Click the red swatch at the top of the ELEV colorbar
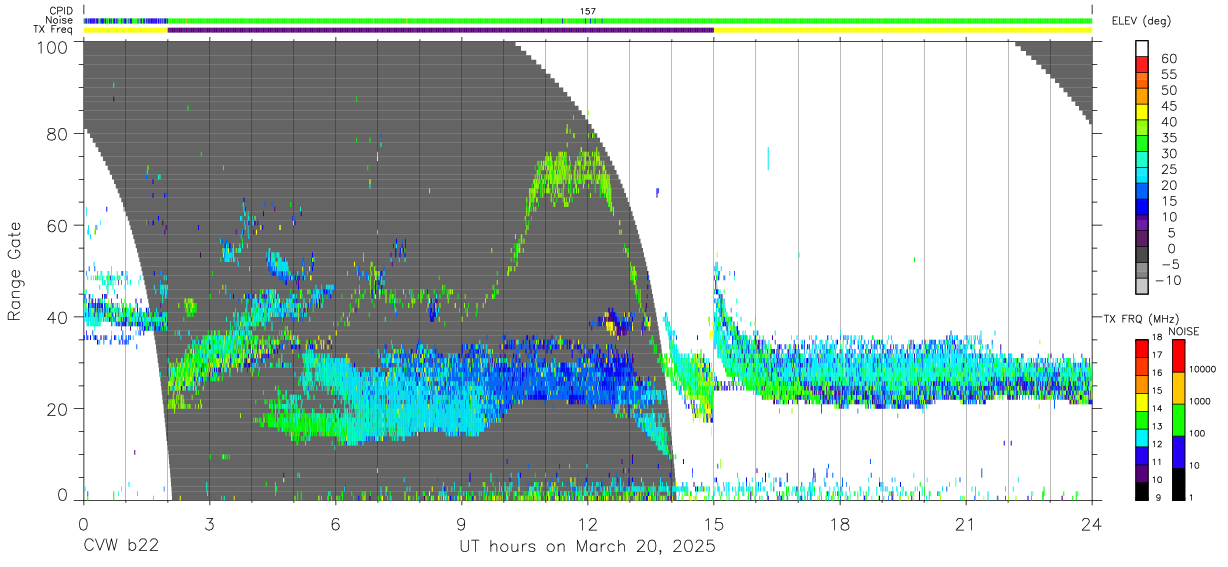Image resolution: width=1228 pixels, height=567 pixels. point(1143,64)
